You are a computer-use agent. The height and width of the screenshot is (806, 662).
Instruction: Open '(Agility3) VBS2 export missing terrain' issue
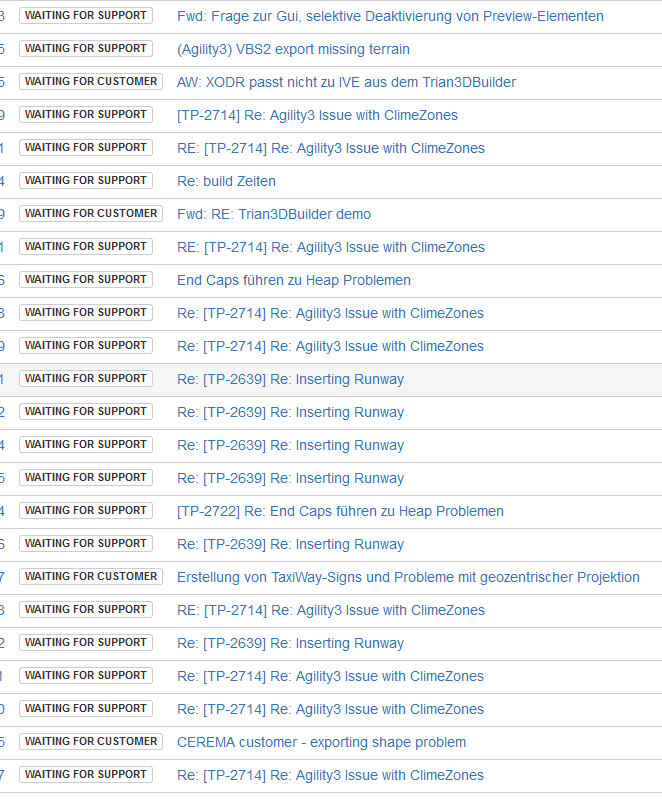click(x=293, y=49)
